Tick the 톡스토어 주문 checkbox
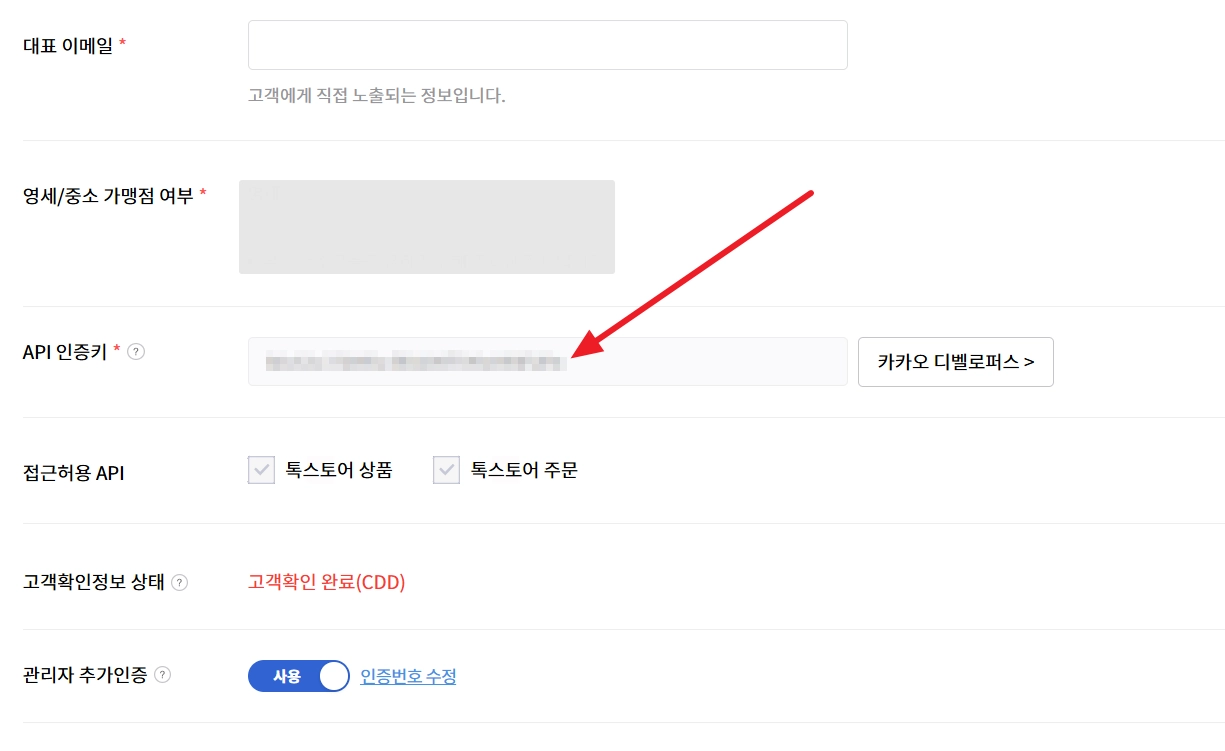The image size is (1225, 751). click(x=446, y=470)
